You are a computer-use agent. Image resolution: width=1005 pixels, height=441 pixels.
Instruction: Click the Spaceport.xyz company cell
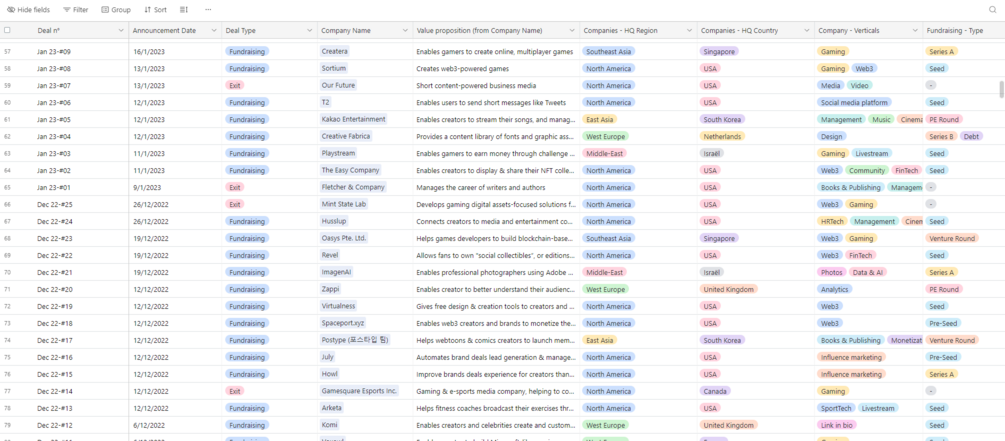point(343,323)
